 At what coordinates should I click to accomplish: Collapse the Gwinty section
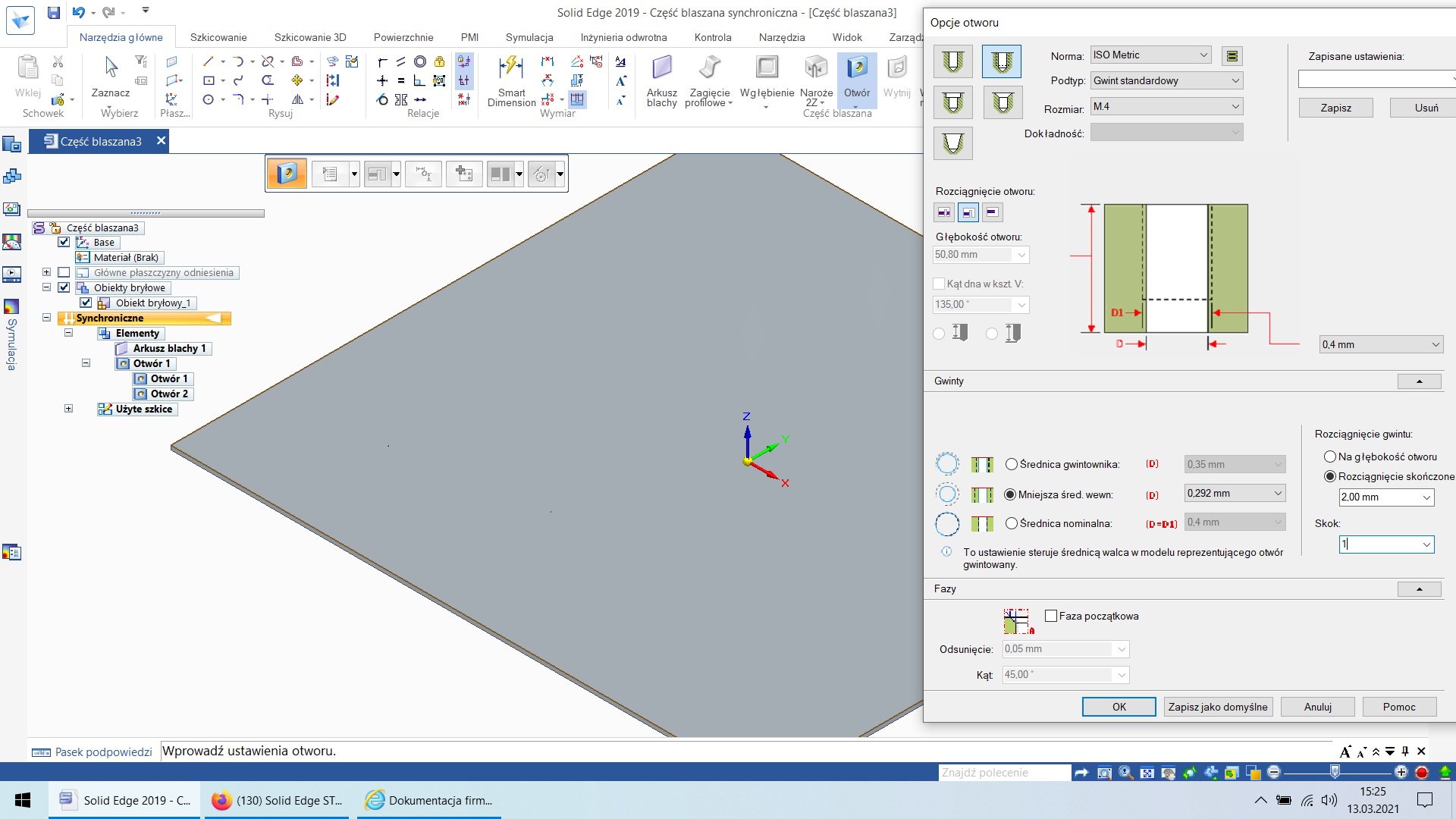point(1419,381)
